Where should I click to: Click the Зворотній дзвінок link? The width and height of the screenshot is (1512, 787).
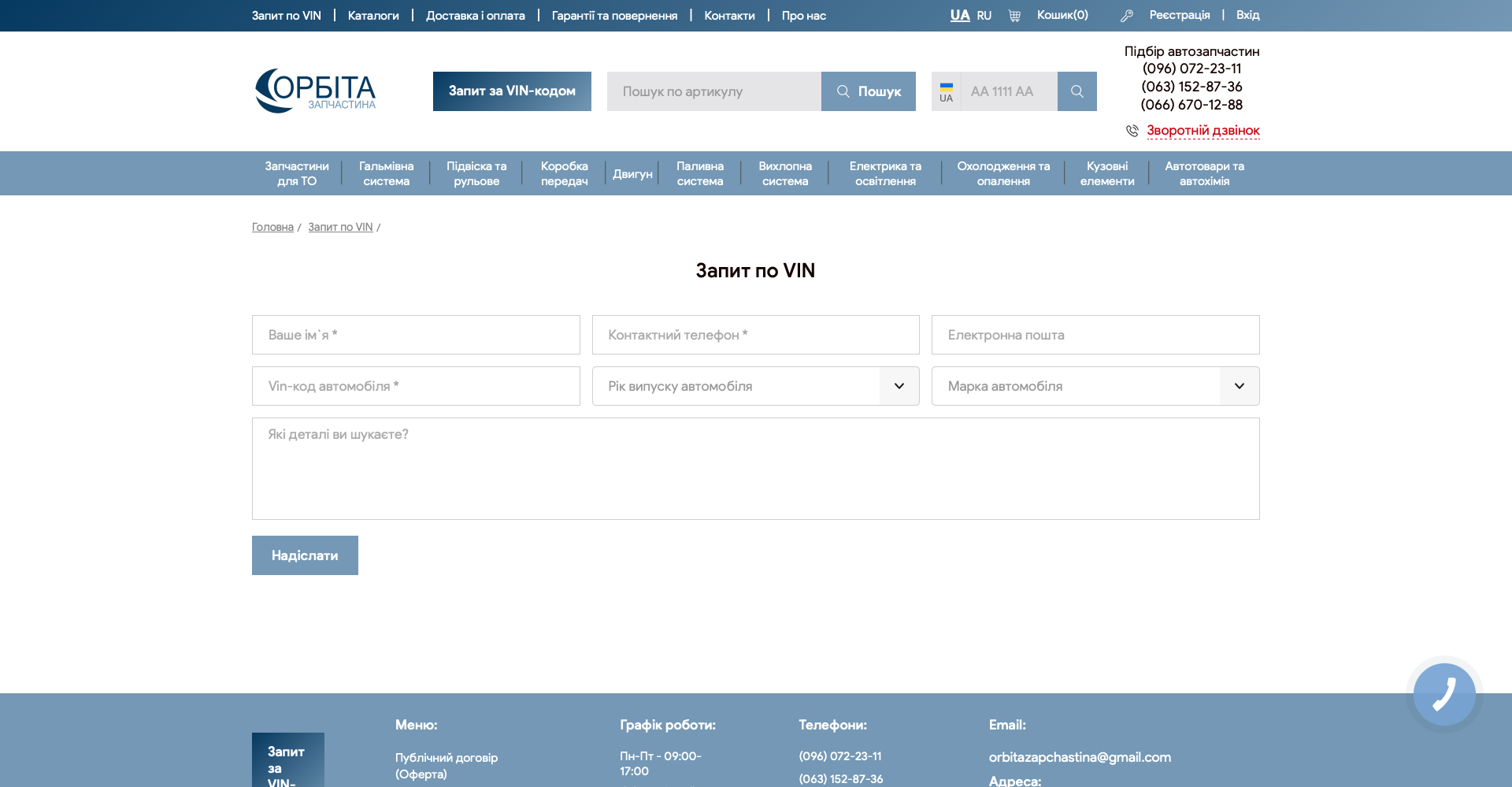[x=1203, y=131]
